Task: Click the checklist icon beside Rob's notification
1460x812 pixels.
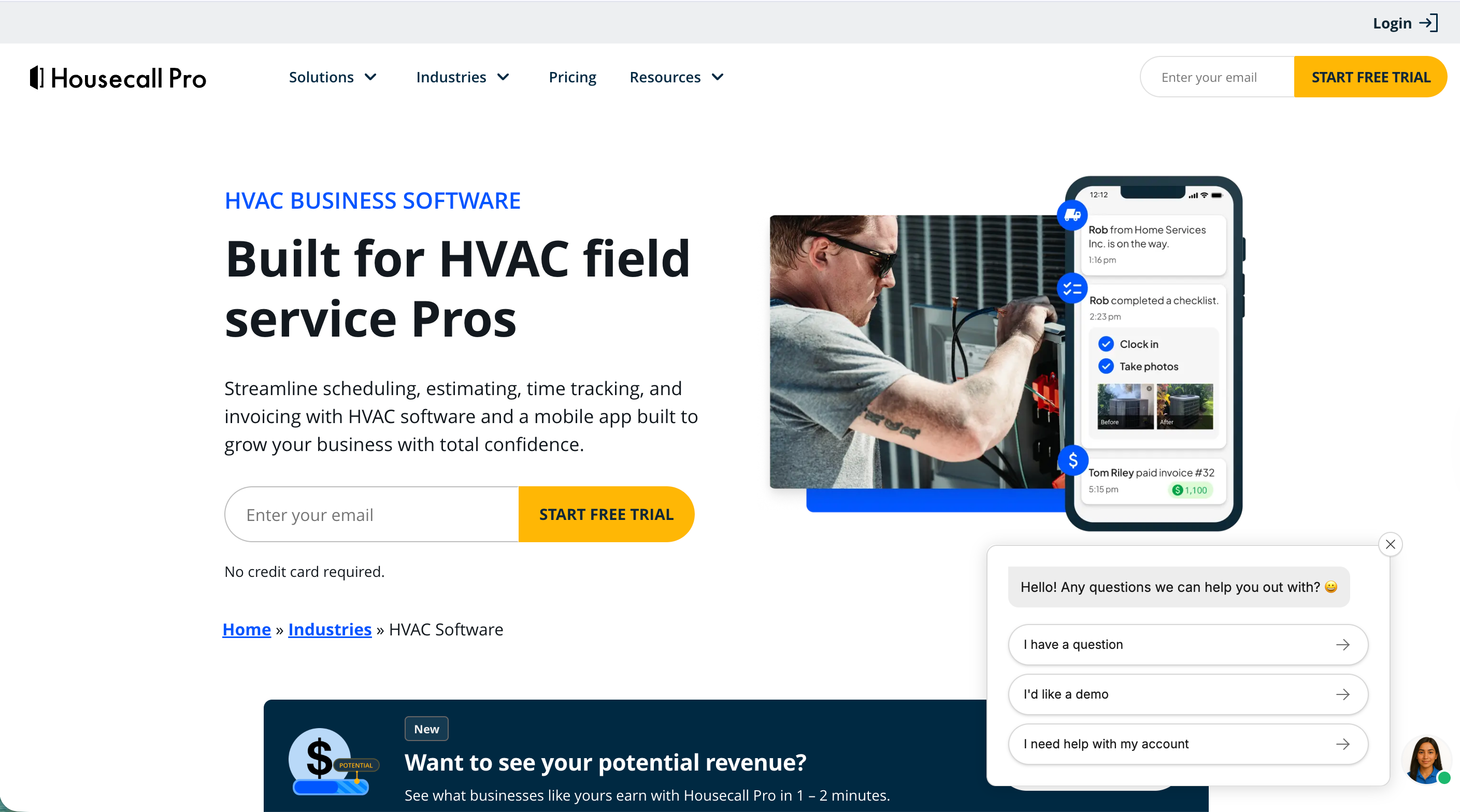Action: (x=1072, y=288)
